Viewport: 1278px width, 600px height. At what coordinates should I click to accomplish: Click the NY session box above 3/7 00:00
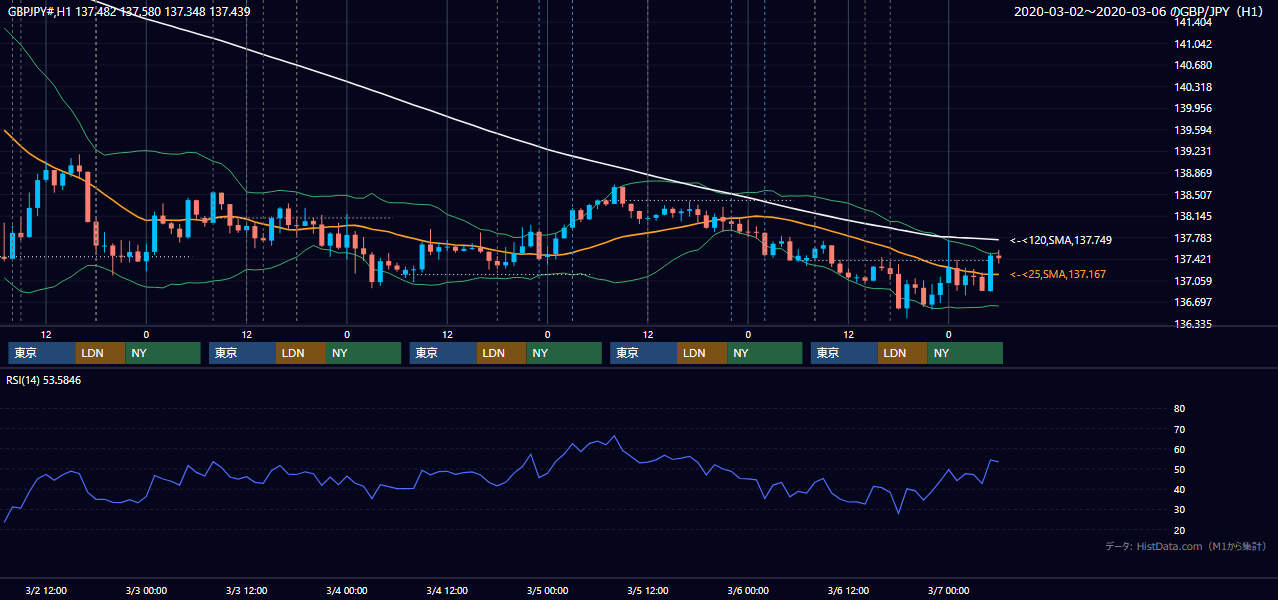click(x=965, y=353)
